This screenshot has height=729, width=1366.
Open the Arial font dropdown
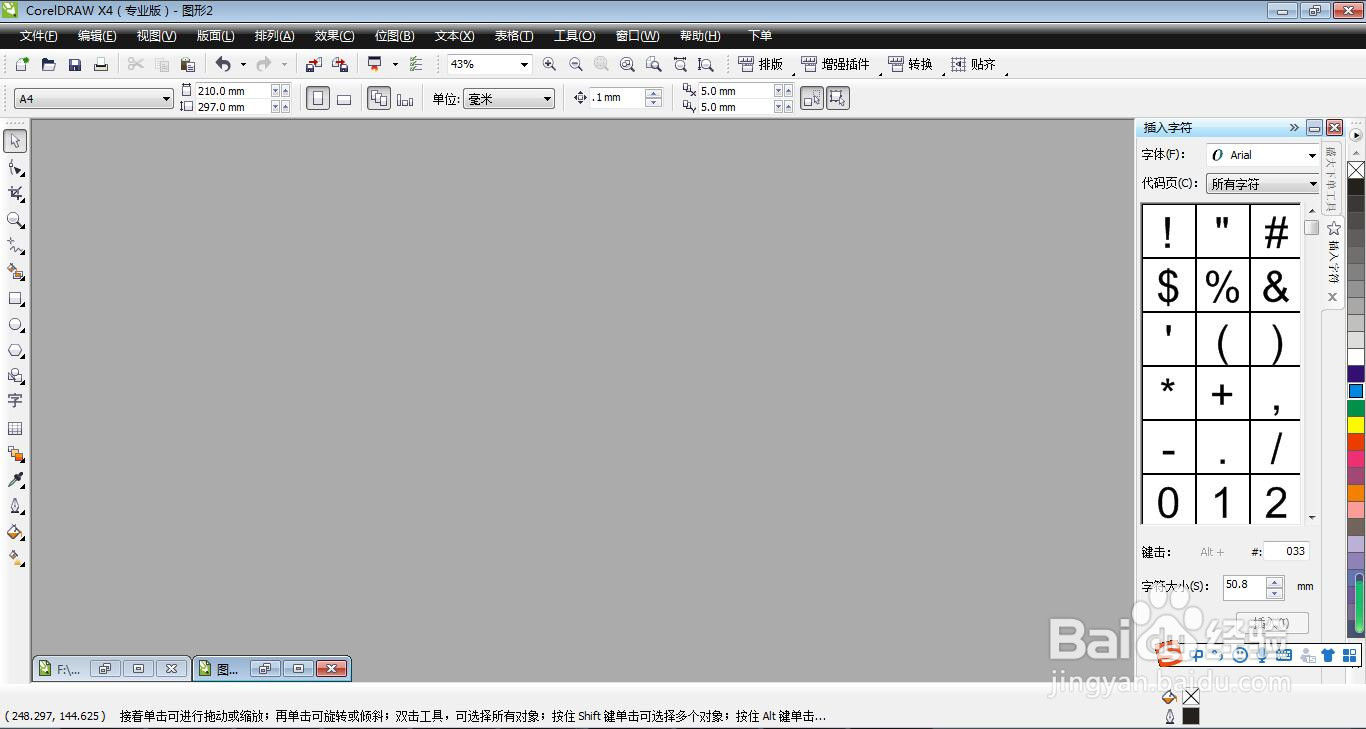click(x=1312, y=155)
